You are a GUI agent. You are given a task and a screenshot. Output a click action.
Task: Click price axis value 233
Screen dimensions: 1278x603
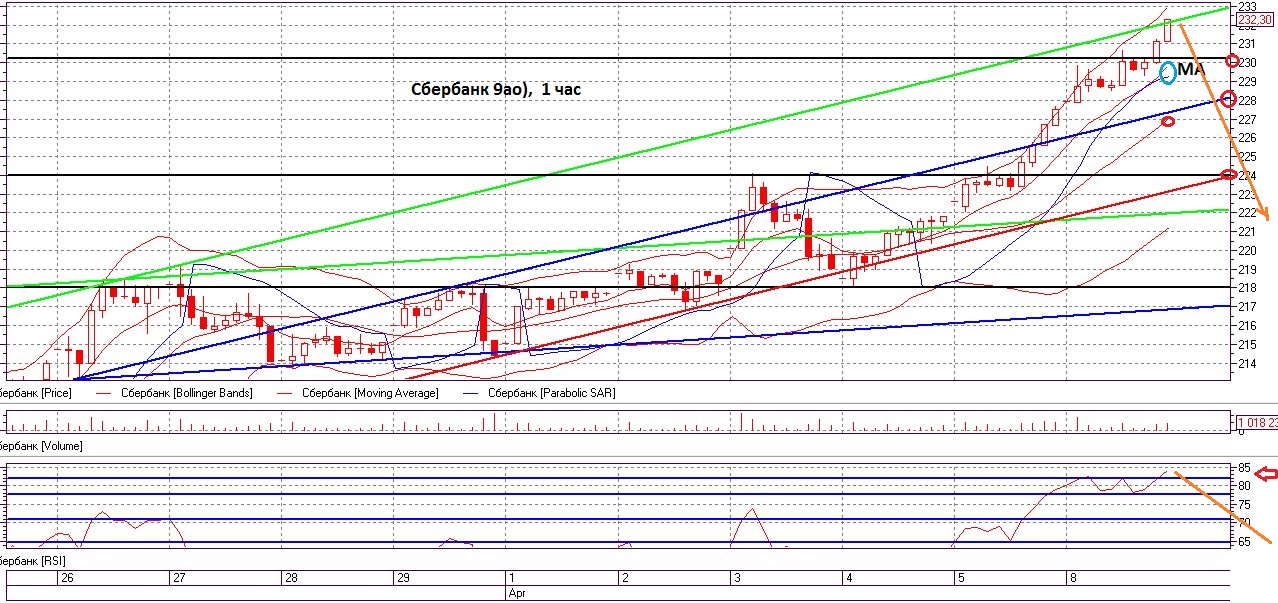(x=1247, y=6)
